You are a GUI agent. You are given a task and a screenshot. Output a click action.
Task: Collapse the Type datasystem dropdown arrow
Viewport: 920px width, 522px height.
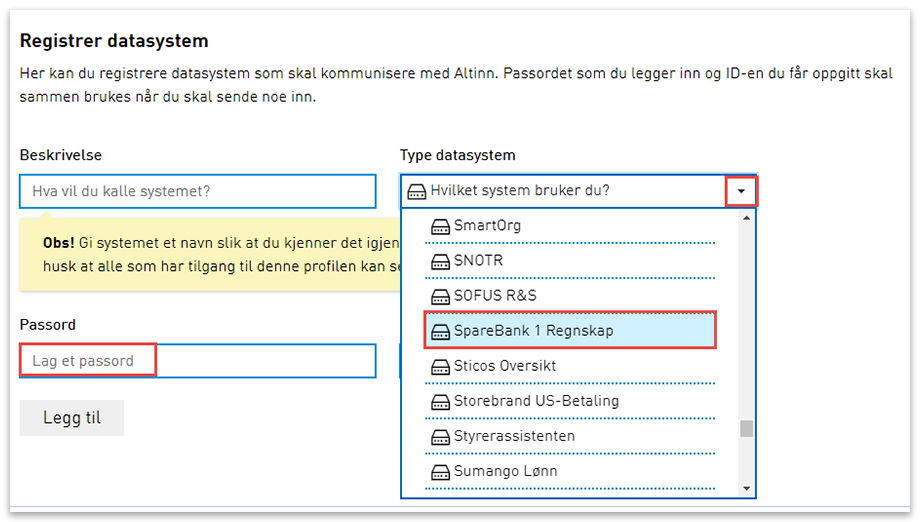click(x=741, y=190)
